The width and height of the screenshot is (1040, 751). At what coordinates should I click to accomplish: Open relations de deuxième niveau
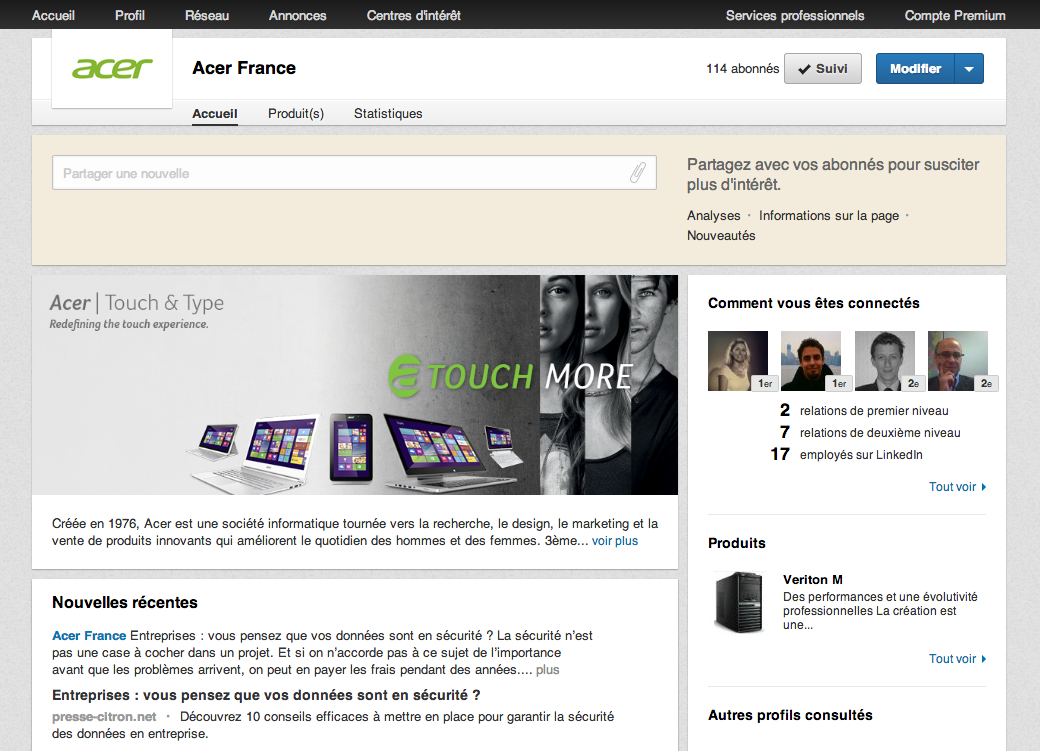pos(879,433)
